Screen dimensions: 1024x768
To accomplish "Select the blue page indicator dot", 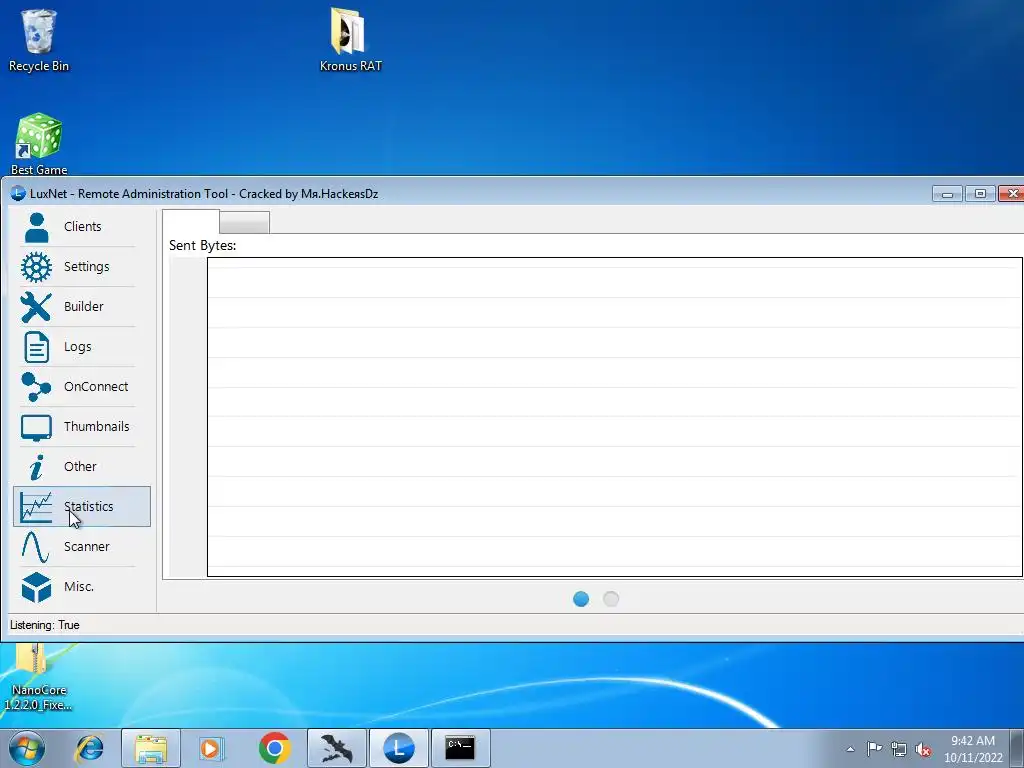I will pyautogui.click(x=581, y=599).
